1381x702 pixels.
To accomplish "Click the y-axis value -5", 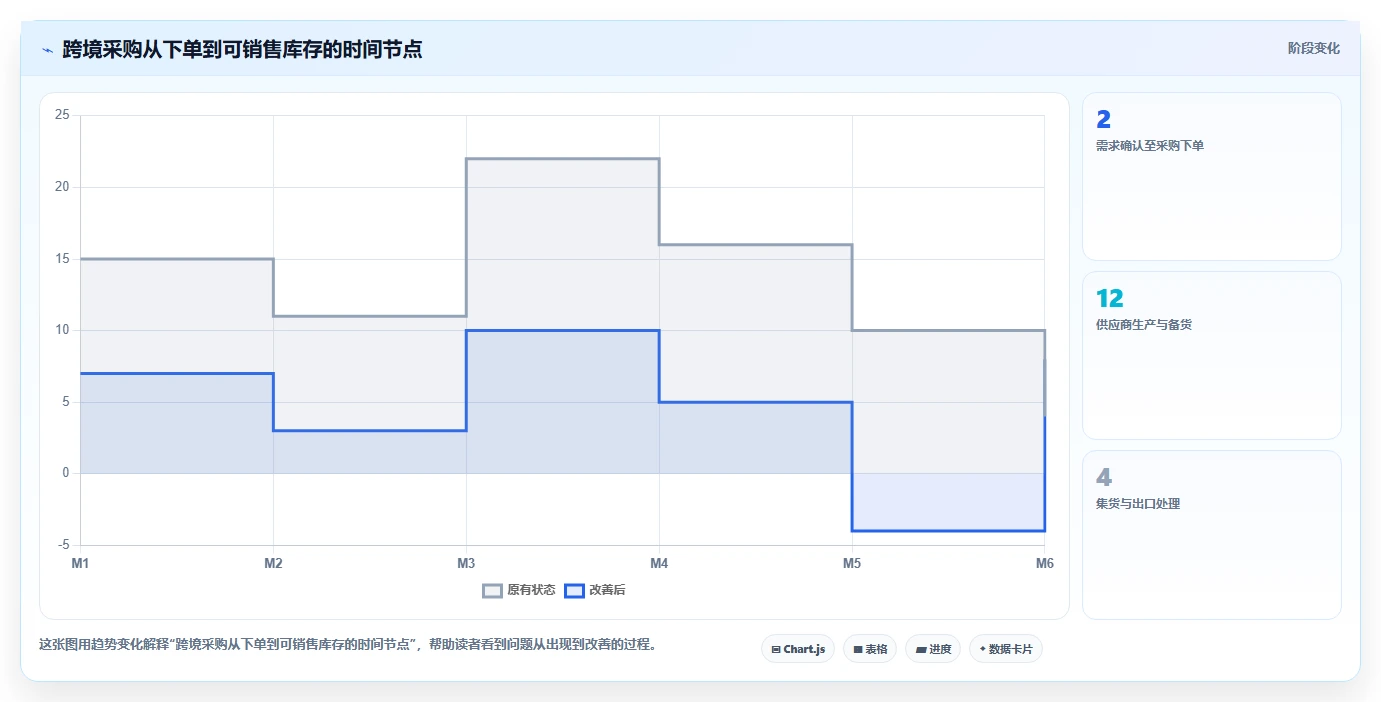I will point(62,545).
